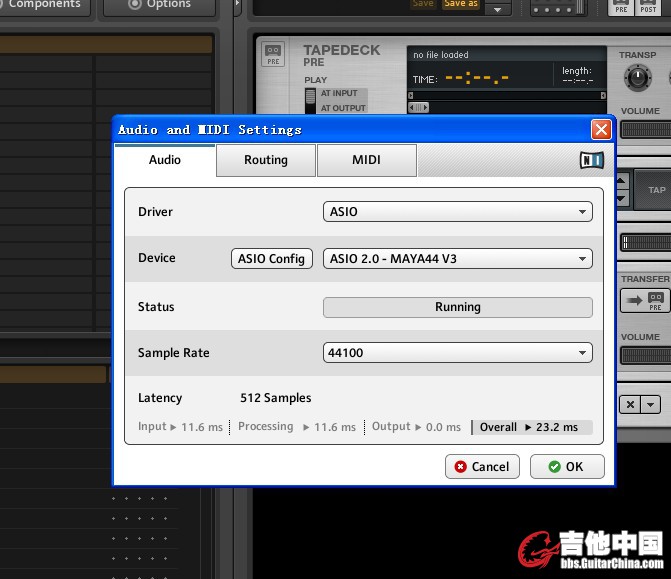Open the Device dropdown ASIO 2.0 - MAYA44 V3

pos(457,258)
